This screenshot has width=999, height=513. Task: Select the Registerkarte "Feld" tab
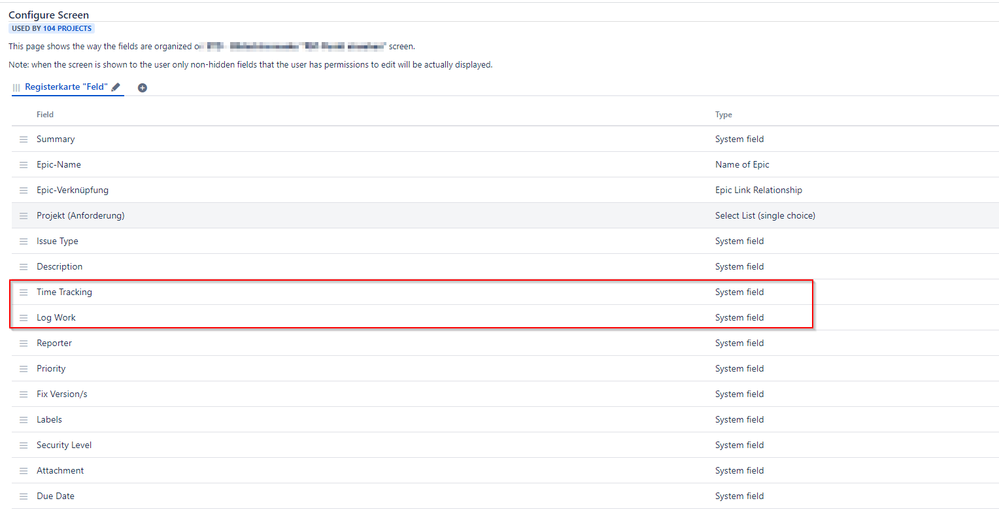tap(66, 87)
